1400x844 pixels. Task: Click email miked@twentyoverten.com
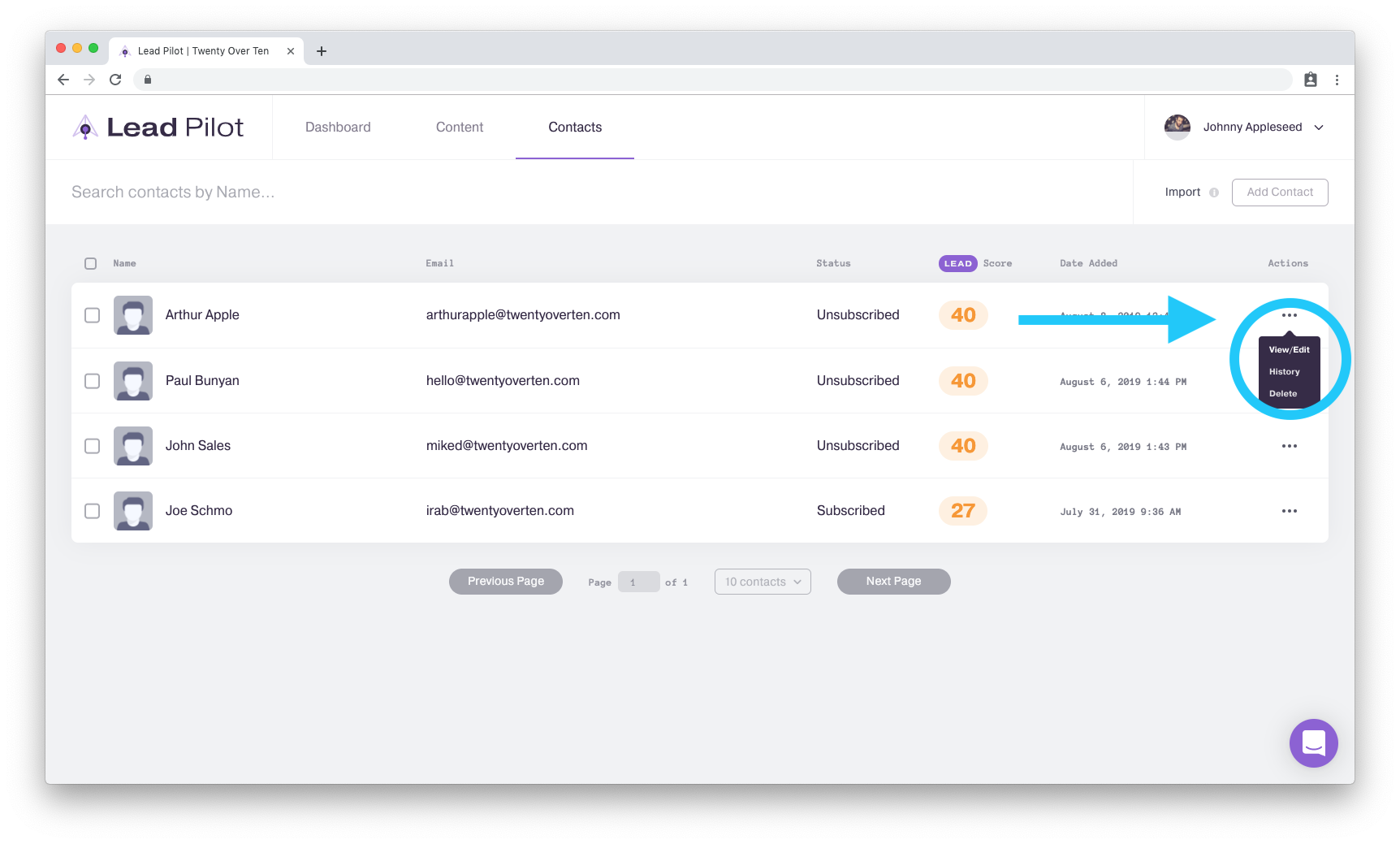click(507, 446)
